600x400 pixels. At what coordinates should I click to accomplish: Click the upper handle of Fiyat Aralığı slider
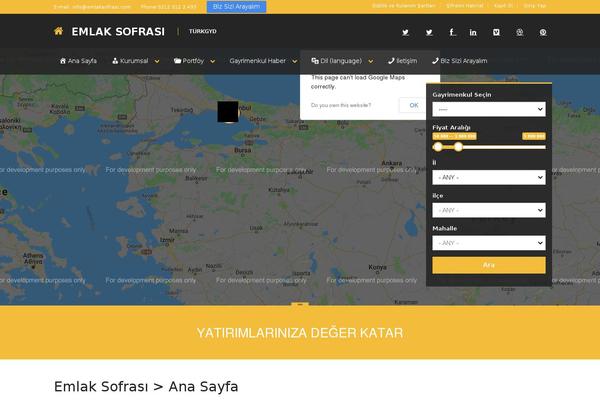pos(458,147)
